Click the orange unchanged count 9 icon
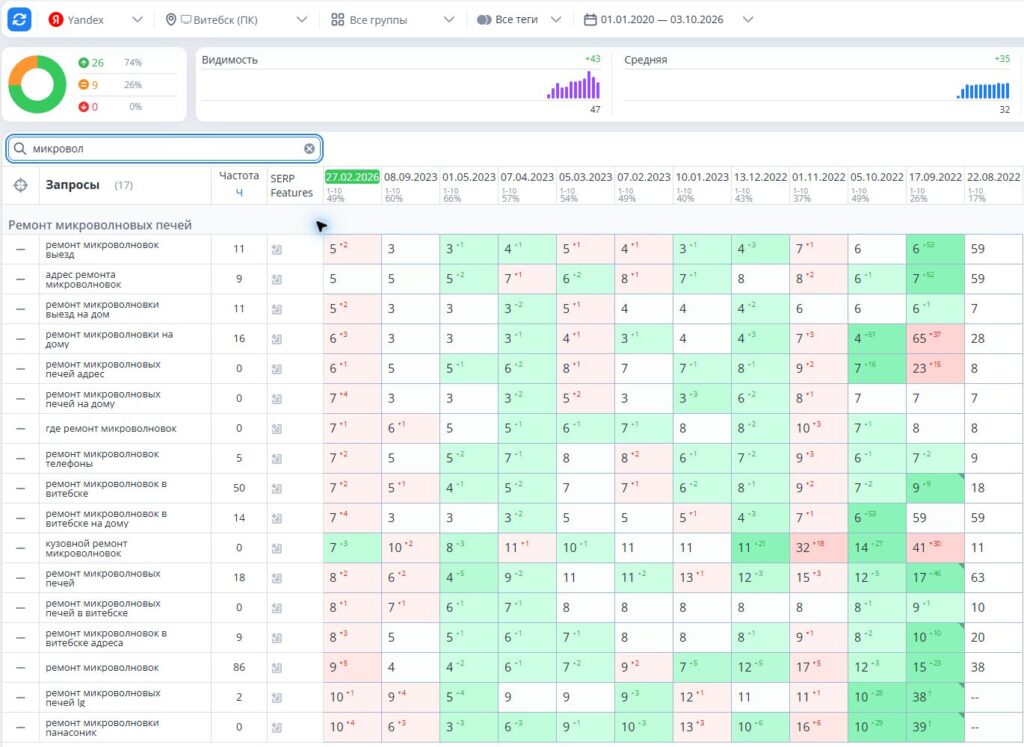The image size is (1024, 747). click(84, 85)
